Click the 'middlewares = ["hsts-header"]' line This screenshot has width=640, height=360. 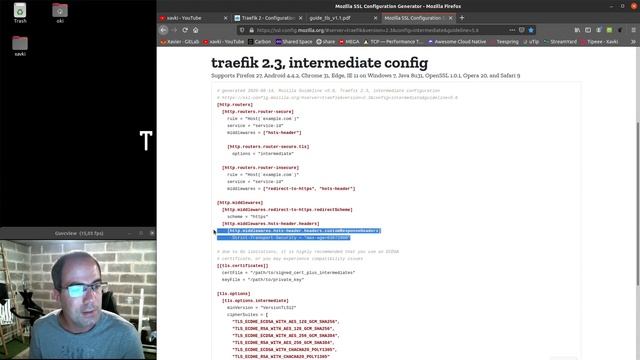264,133
